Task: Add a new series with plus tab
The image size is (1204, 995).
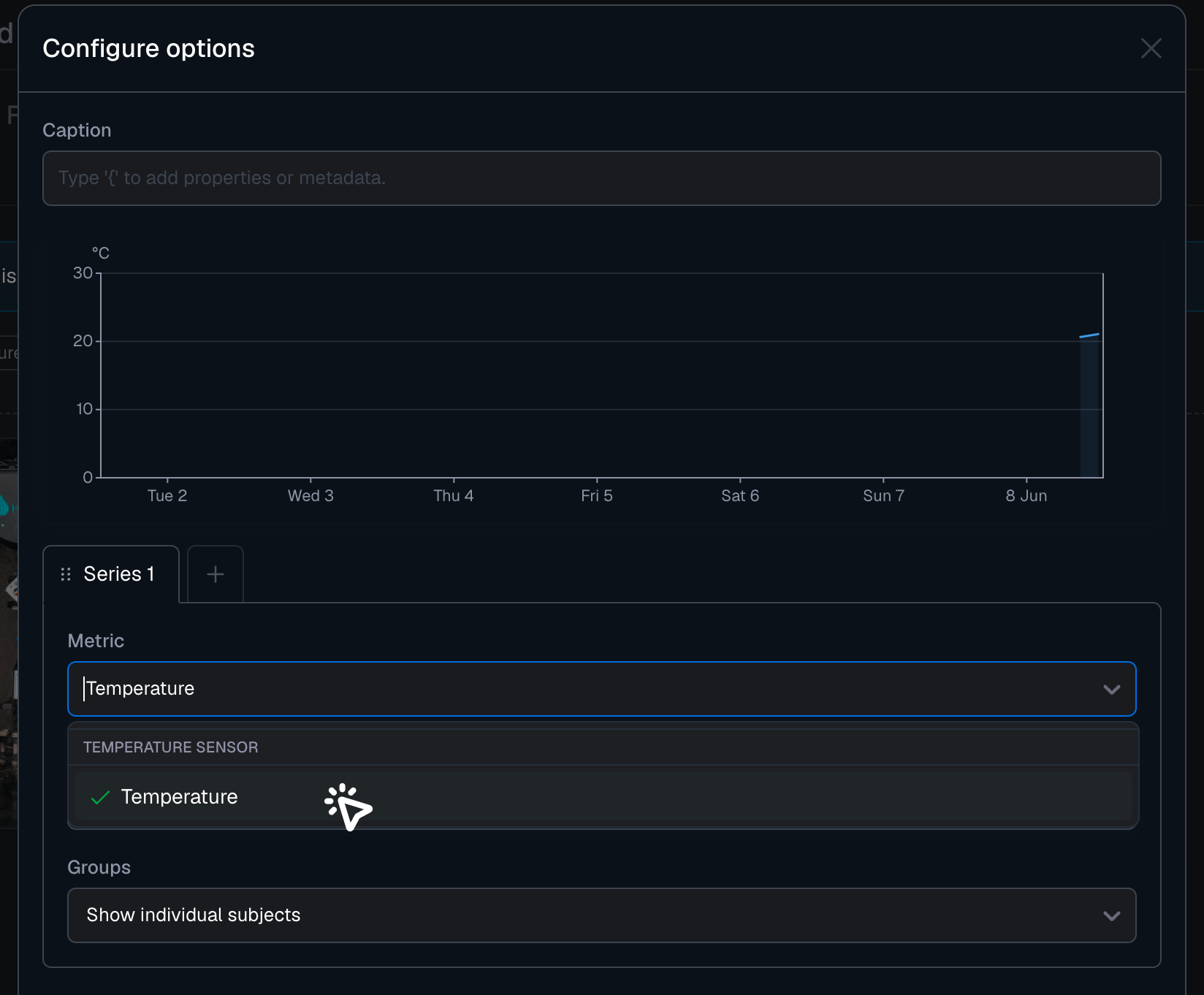Action: pos(216,574)
